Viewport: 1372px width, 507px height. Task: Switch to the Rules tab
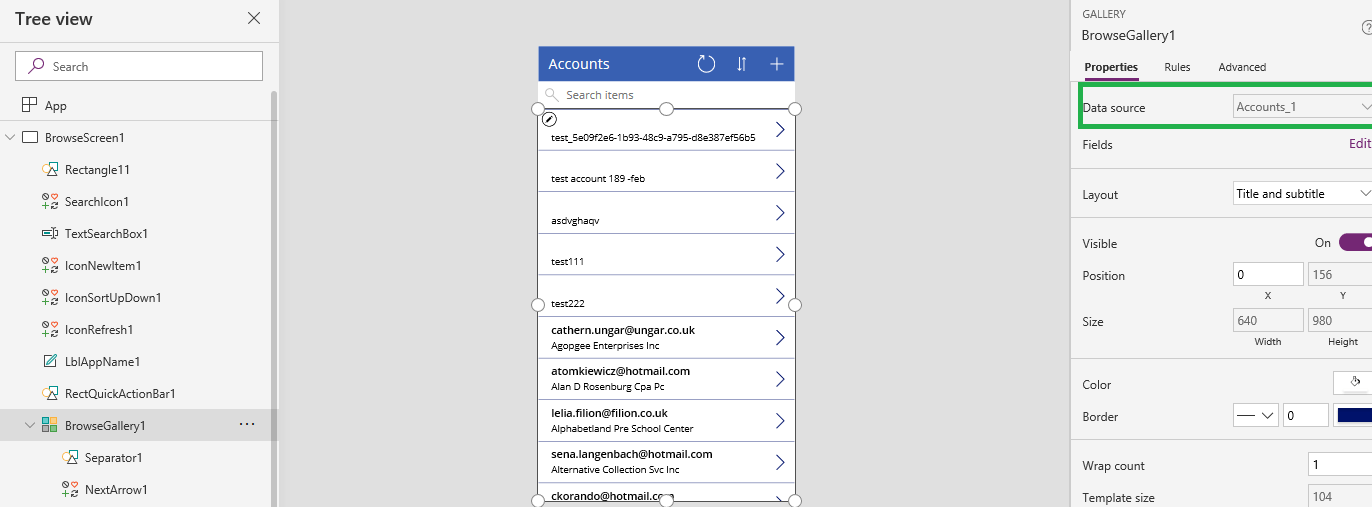[x=1177, y=67]
